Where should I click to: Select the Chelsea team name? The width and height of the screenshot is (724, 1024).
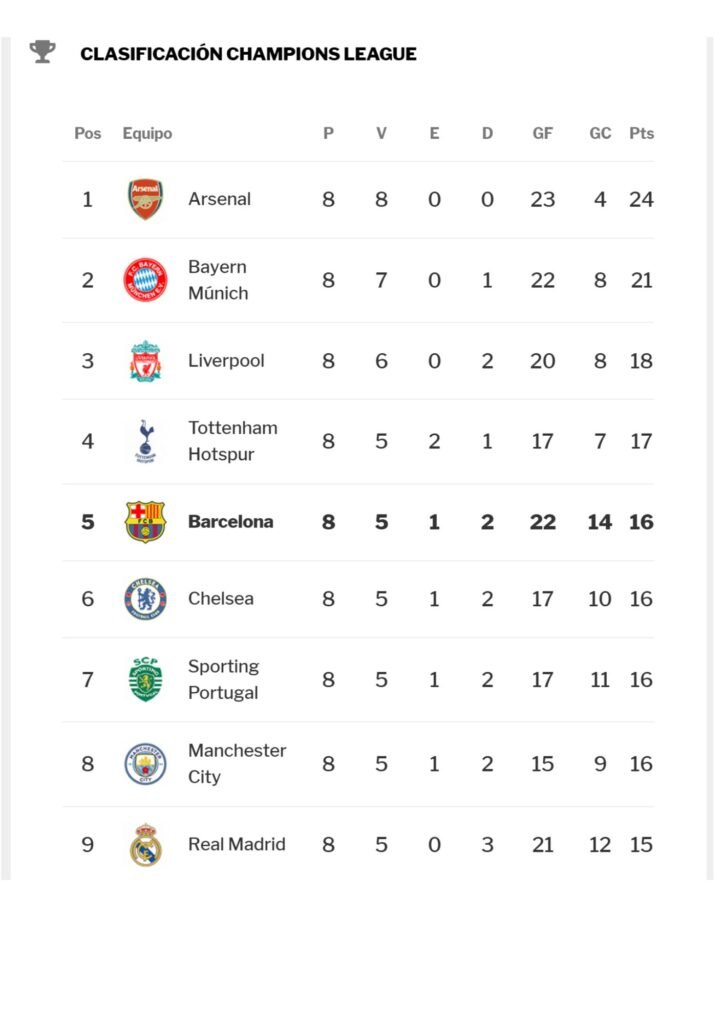221,599
